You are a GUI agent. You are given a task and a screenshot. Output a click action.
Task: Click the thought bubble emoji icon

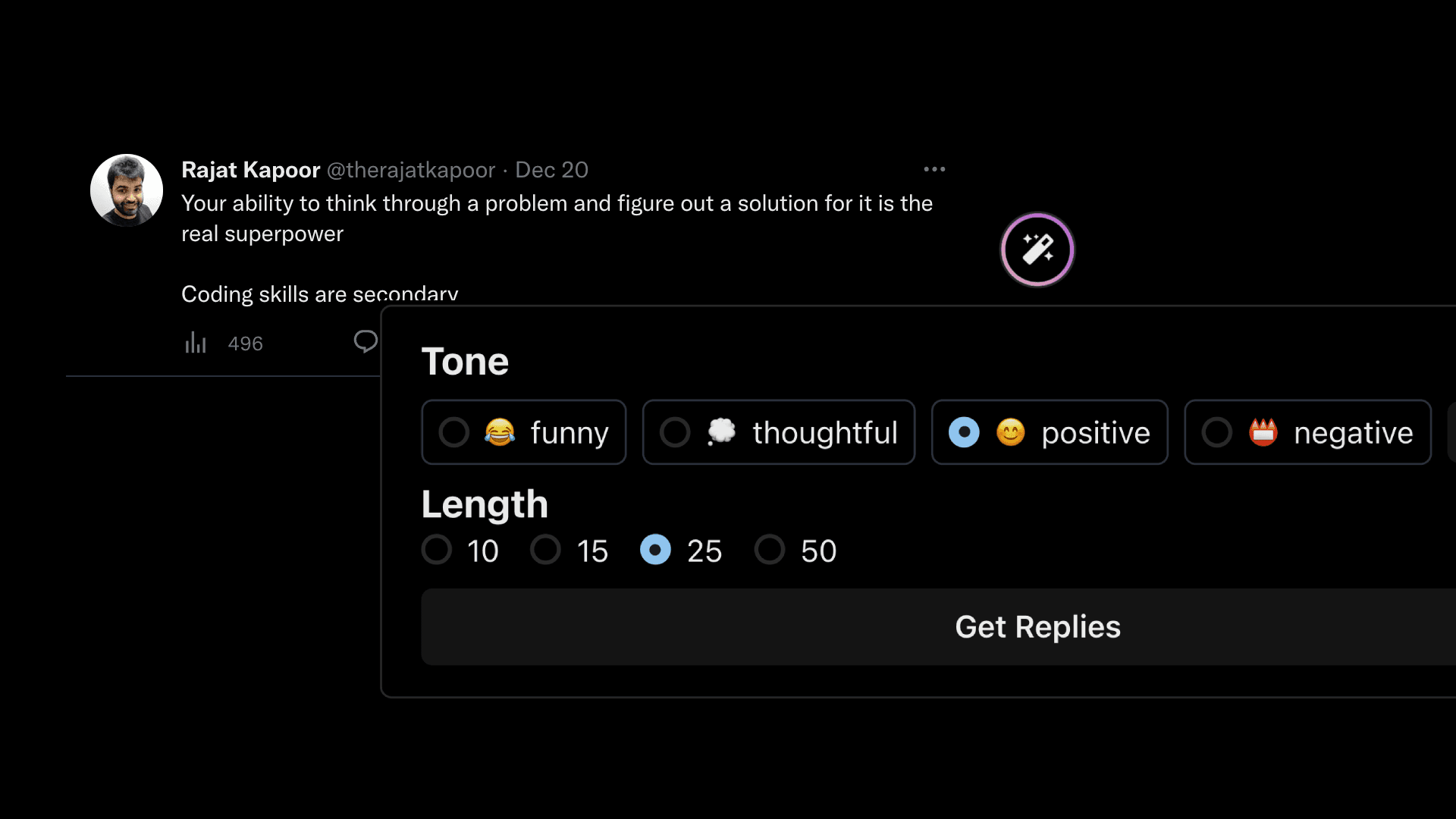[721, 432]
